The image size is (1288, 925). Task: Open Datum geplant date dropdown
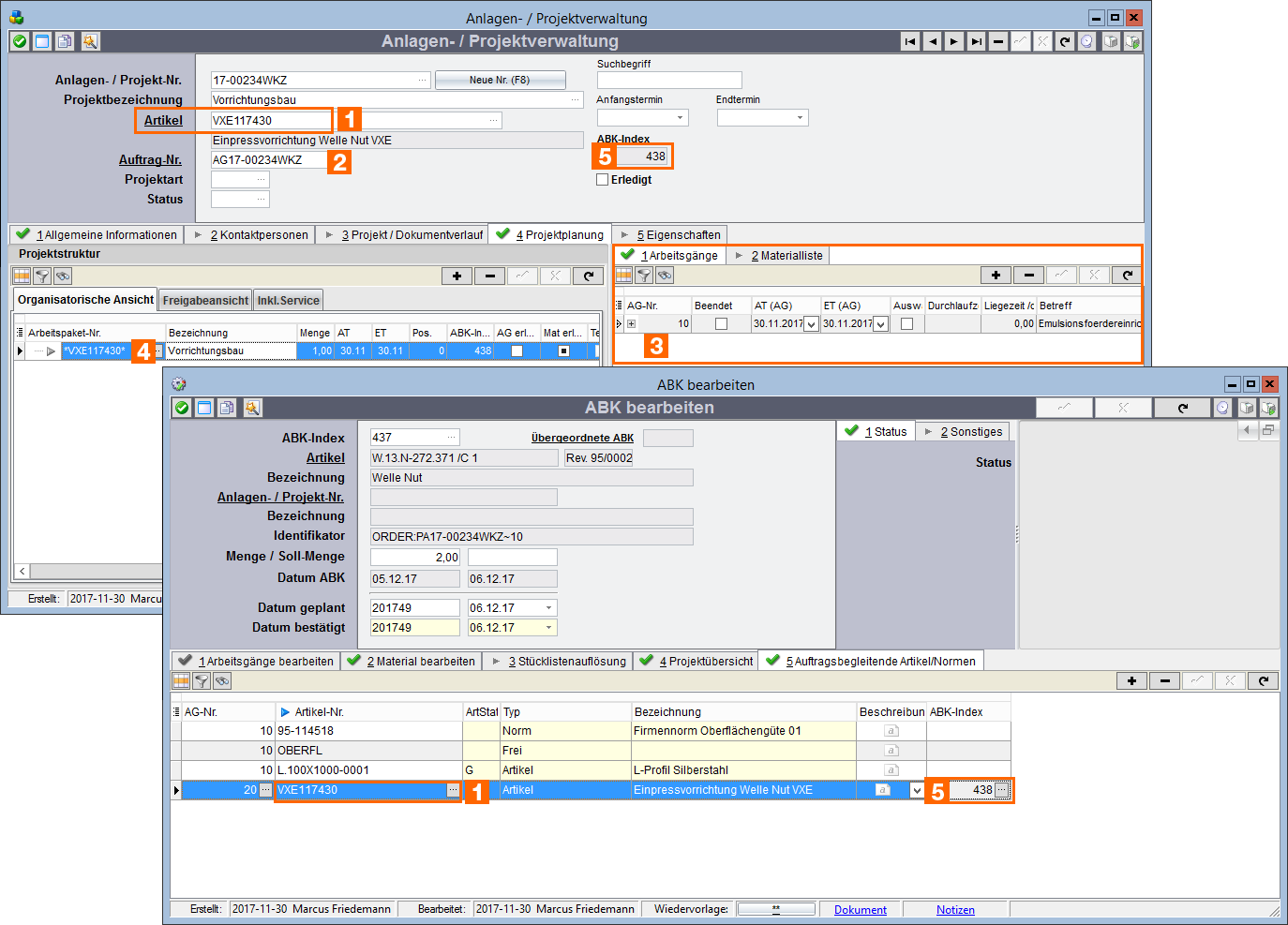coord(549,607)
